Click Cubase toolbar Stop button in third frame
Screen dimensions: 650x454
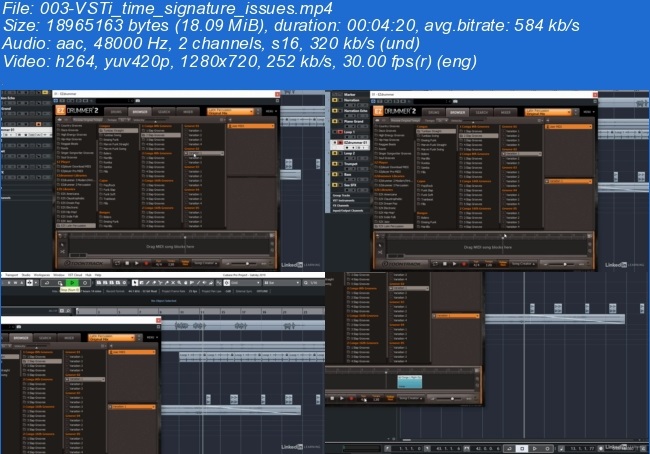tap(60, 282)
